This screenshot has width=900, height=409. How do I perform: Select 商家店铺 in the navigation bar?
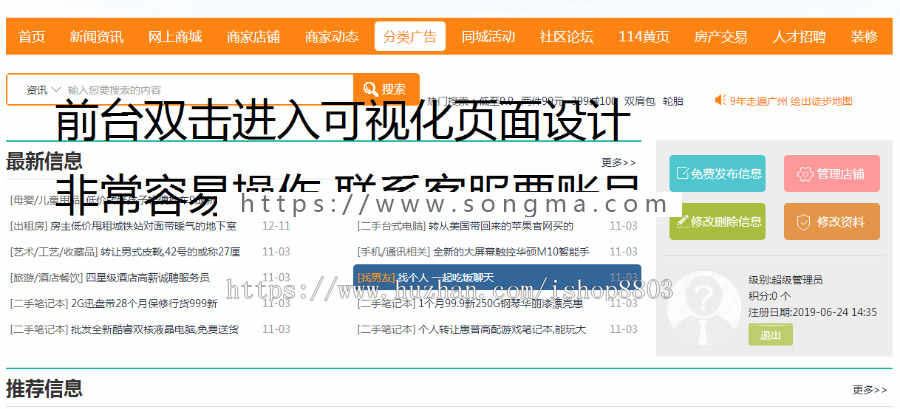click(253, 37)
